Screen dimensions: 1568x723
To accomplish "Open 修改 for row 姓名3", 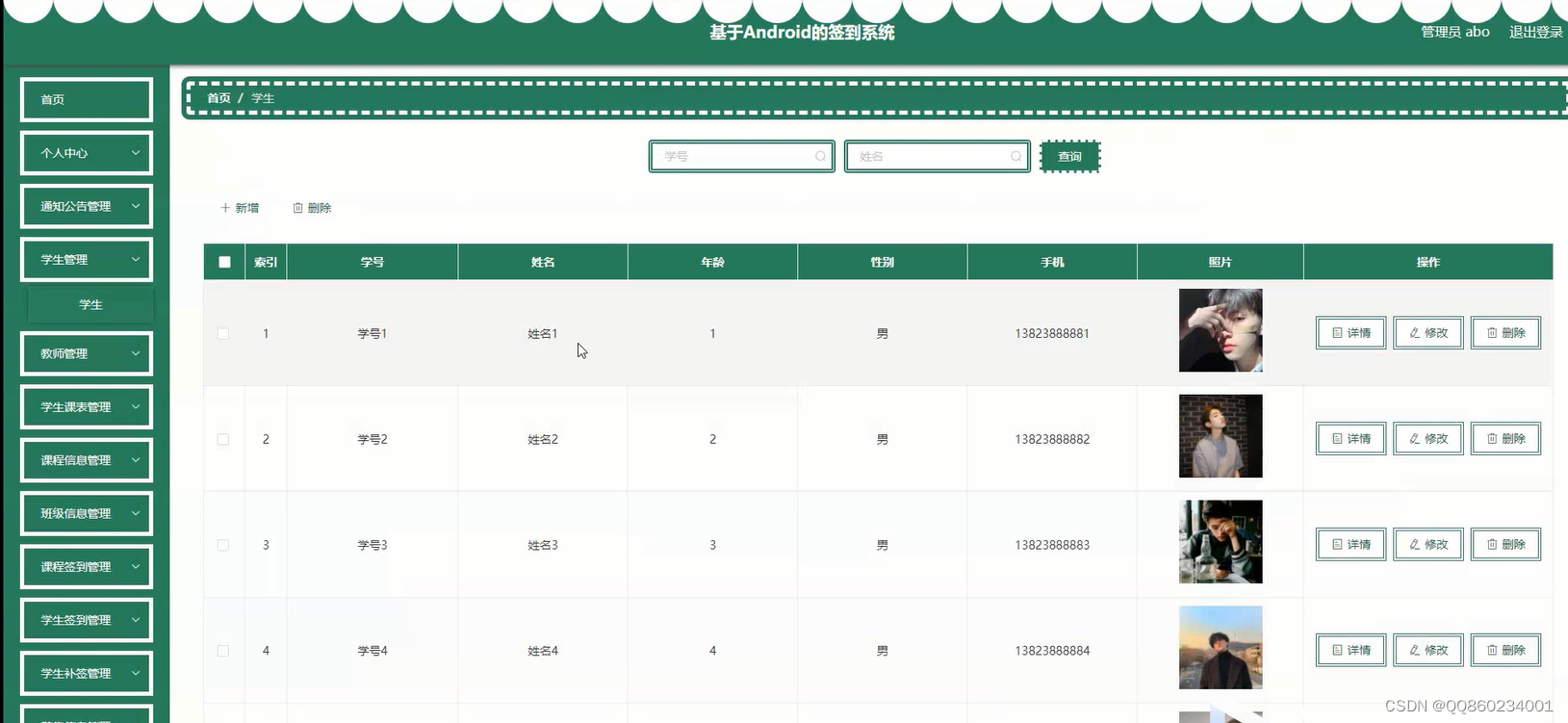I will [x=1428, y=545].
